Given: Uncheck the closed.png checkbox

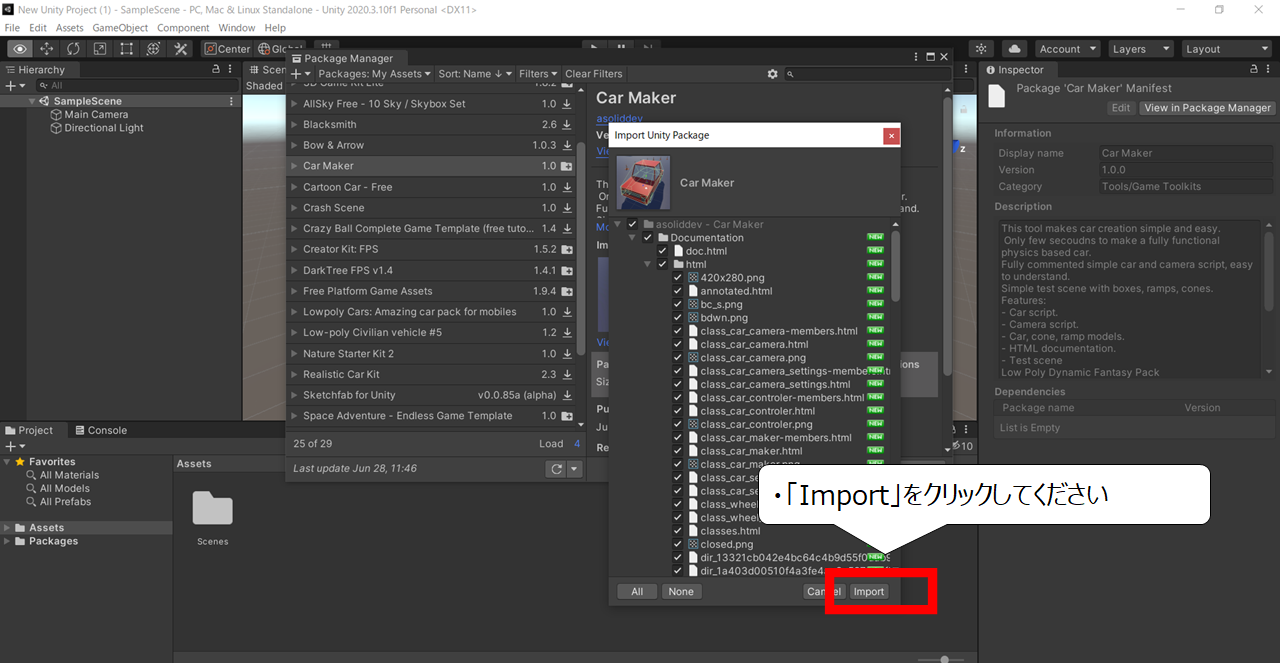Looking at the screenshot, I should coord(678,544).
